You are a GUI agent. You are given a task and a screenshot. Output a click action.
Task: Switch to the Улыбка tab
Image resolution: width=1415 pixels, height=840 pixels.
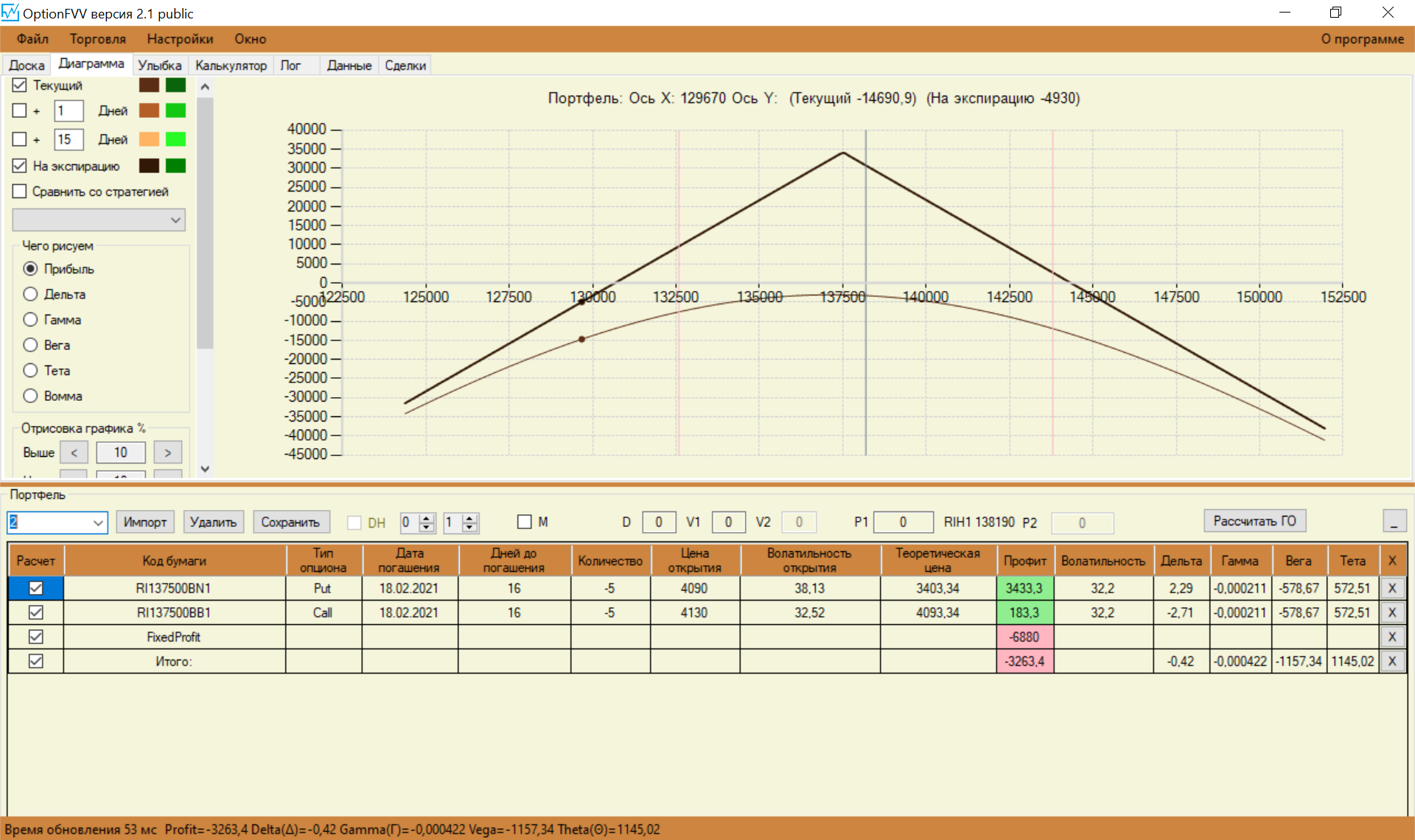click(x=159, y=65)
